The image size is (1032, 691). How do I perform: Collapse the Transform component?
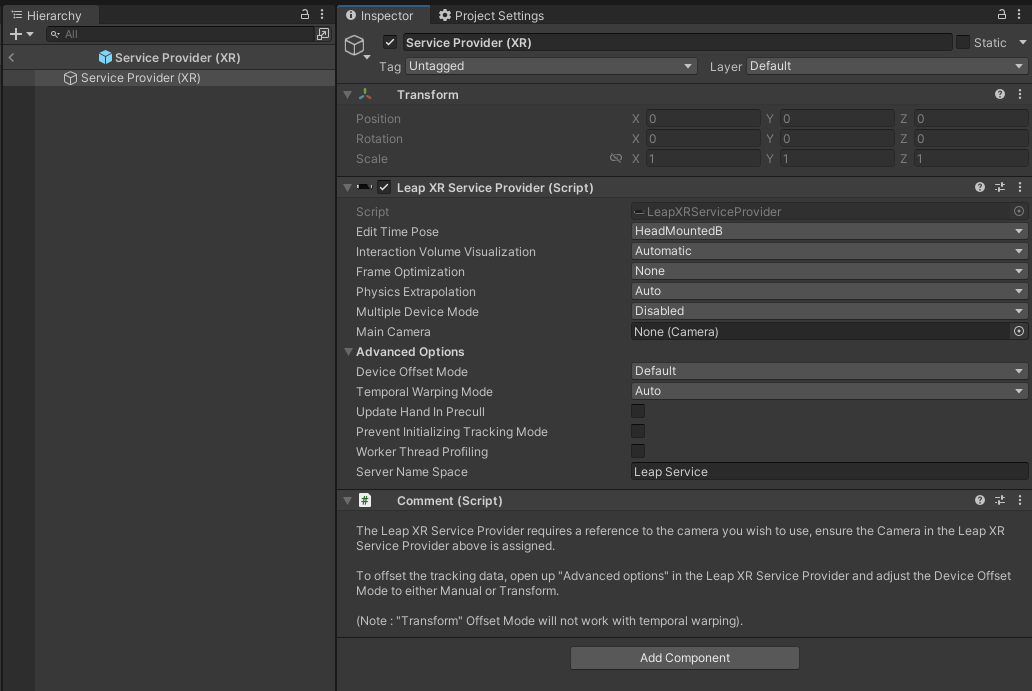[x=348, y=95]
